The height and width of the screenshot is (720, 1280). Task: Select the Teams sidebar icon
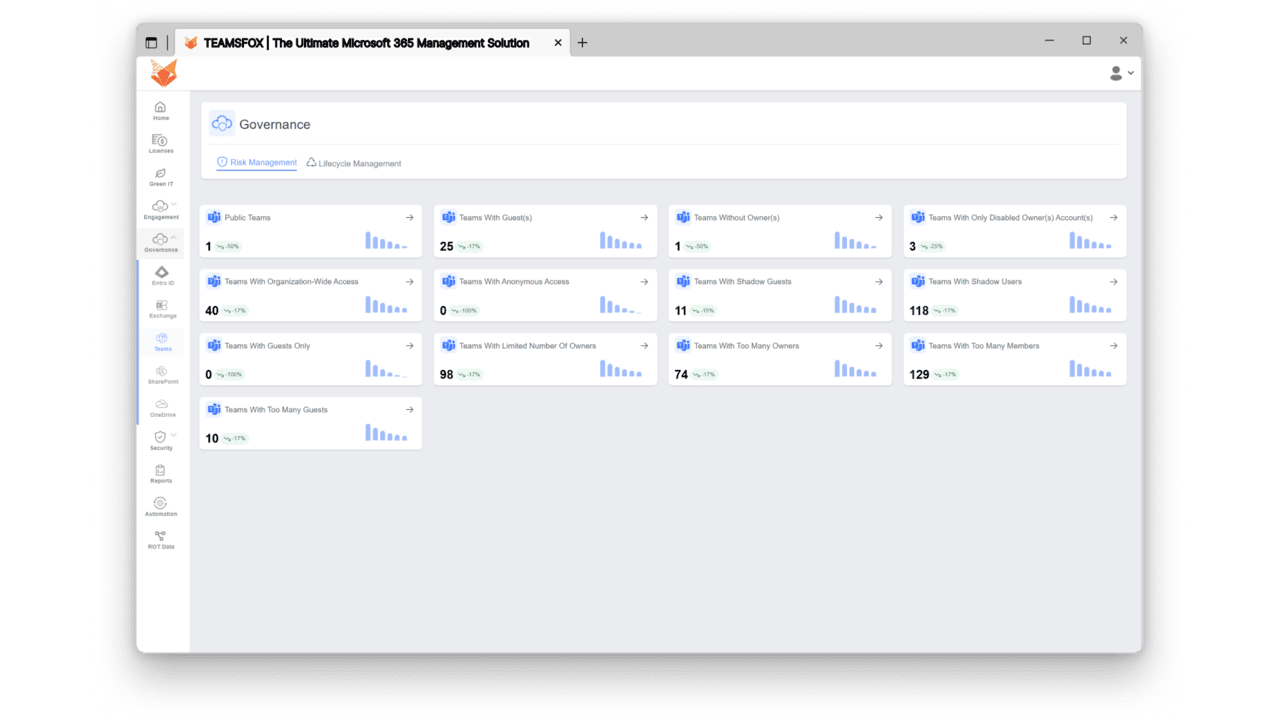point(162,342)
